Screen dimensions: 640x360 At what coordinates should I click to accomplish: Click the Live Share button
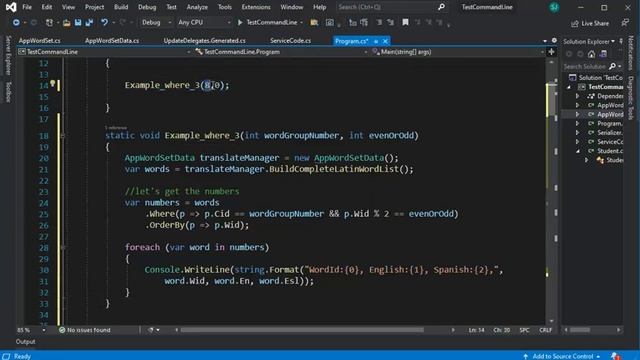pos(590,23)
